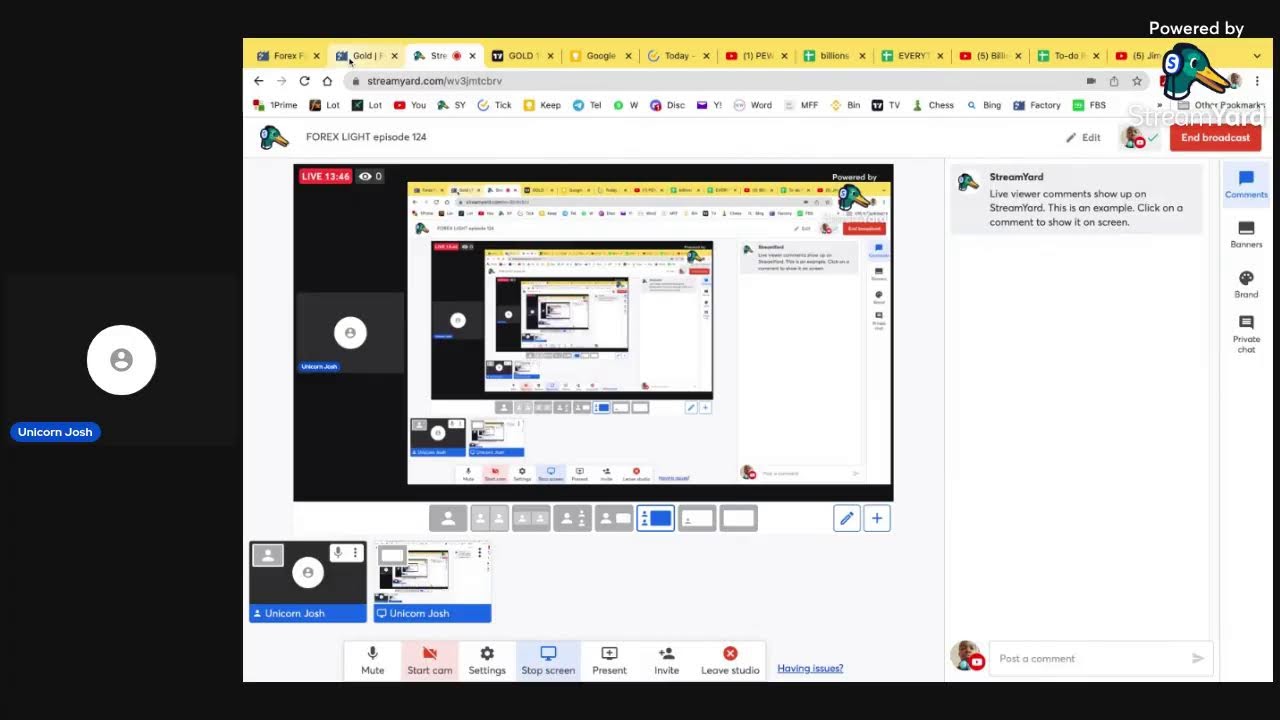Open the Chess bookmark
Screen dimensions: 1280x720
934,105
